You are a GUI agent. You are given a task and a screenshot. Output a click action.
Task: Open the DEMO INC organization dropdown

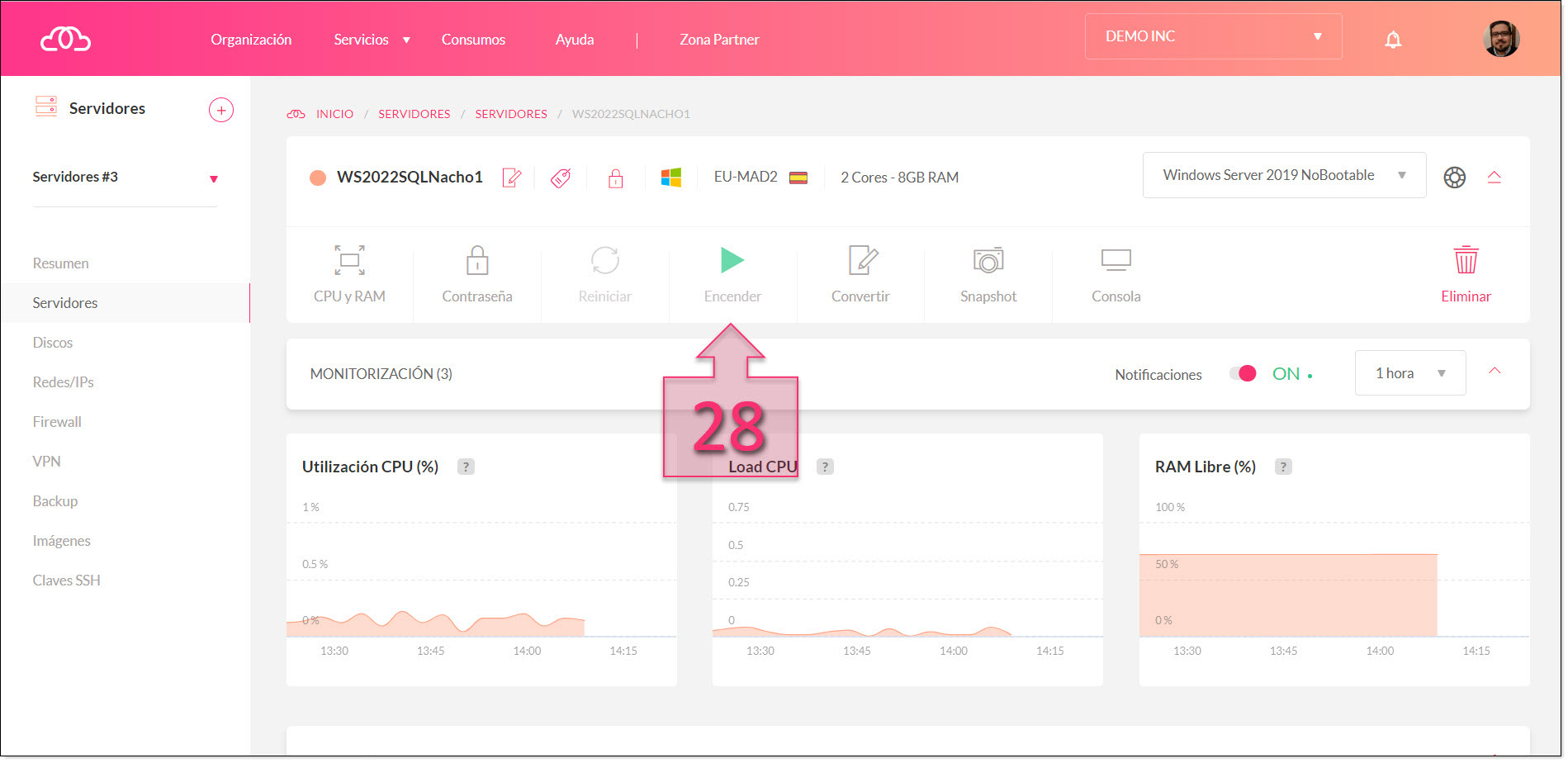[1213, 37]
